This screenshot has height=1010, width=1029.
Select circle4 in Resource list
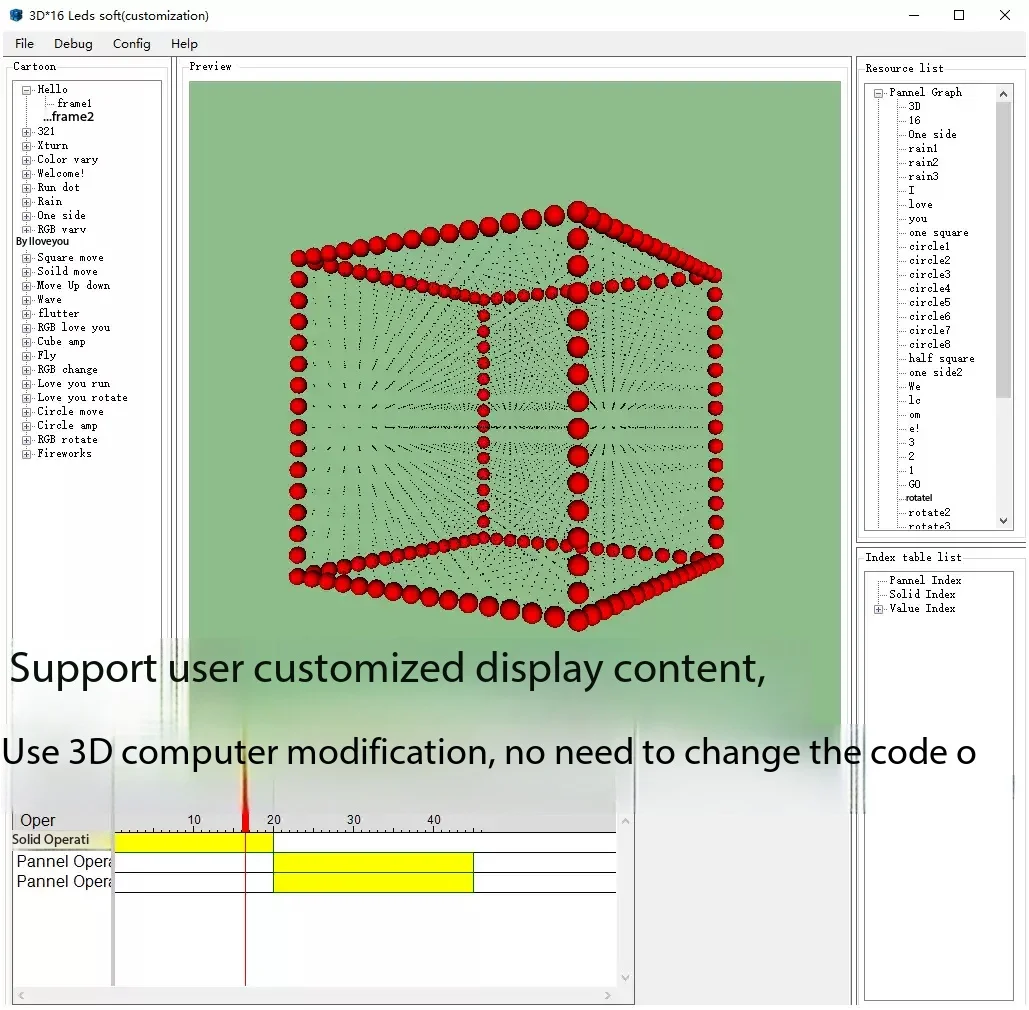[929, 288]
